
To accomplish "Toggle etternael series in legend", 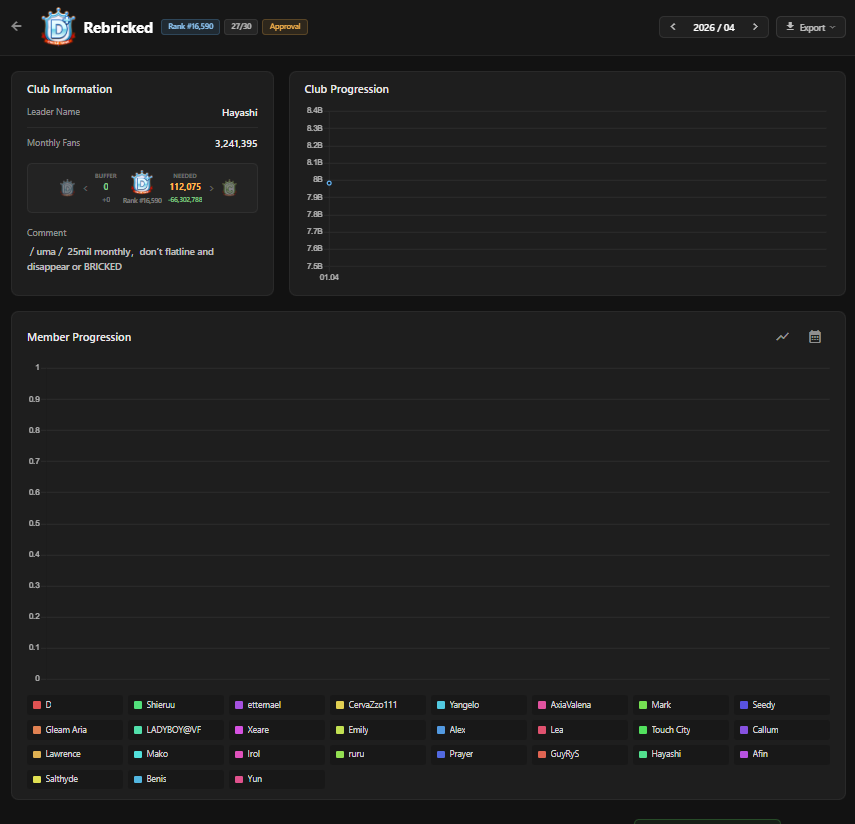I will [x=276, y=705].
